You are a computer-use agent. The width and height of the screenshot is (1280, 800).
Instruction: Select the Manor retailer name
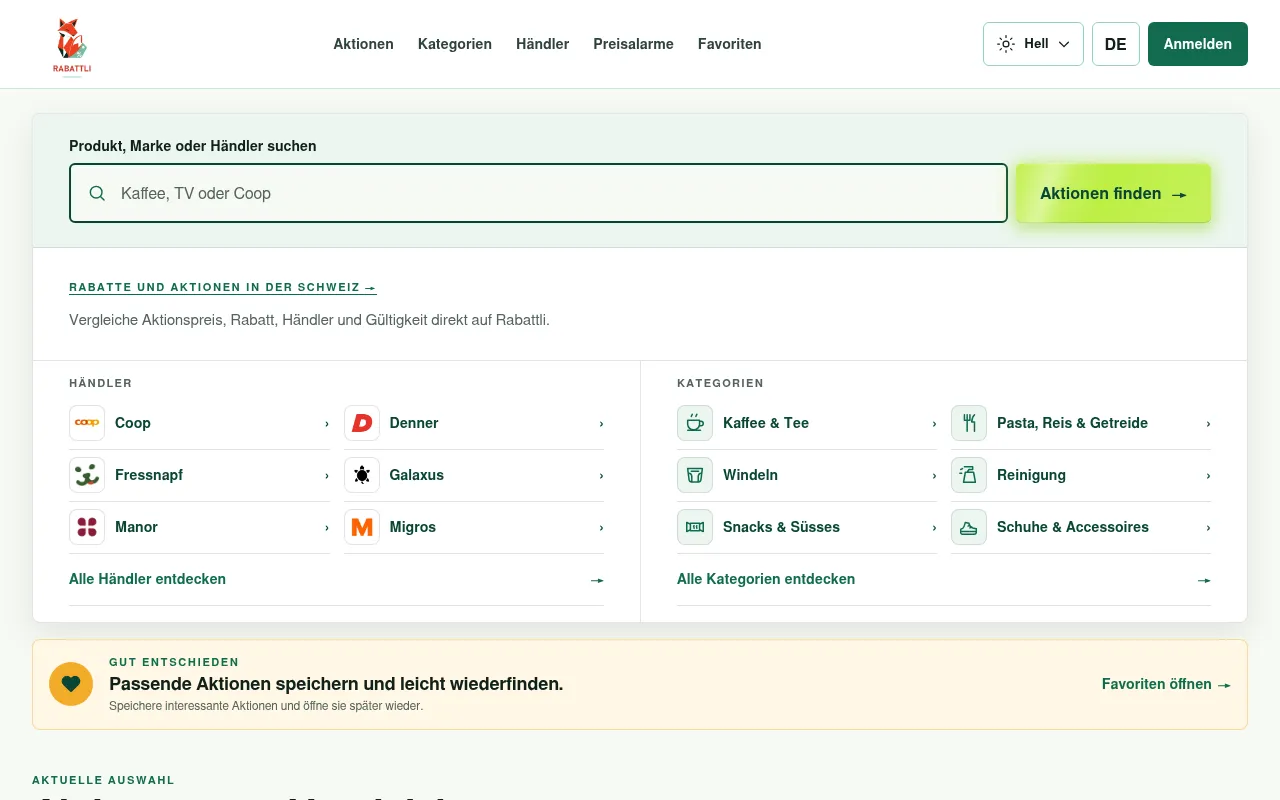click(x=136, y=527)
